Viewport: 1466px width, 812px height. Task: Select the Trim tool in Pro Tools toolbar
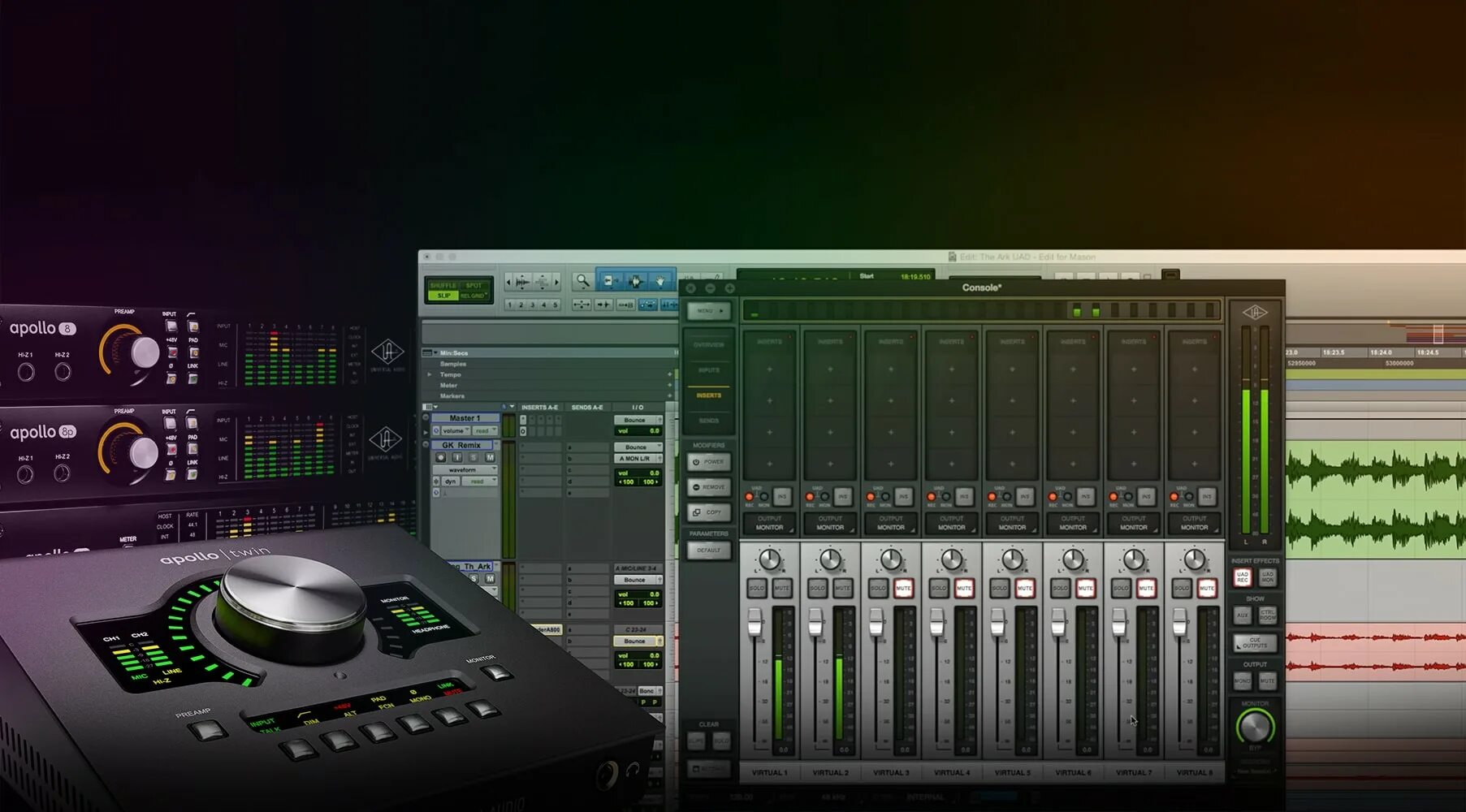tap(609, 281)
